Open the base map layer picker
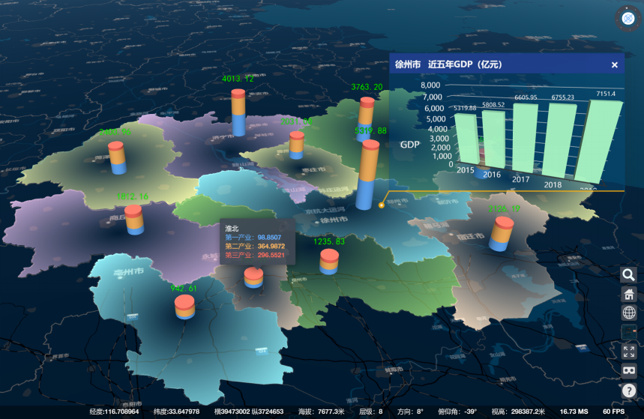This screenshot has height=419, width=644. [x=628, y=332]
